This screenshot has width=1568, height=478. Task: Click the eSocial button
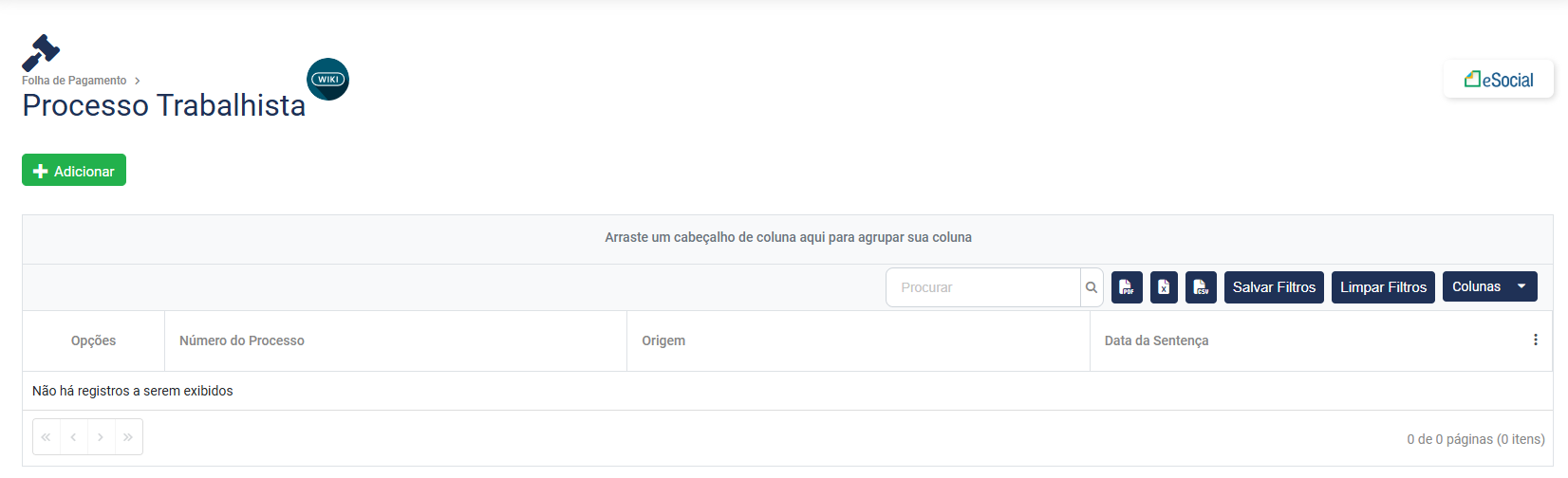point(1499,80)
